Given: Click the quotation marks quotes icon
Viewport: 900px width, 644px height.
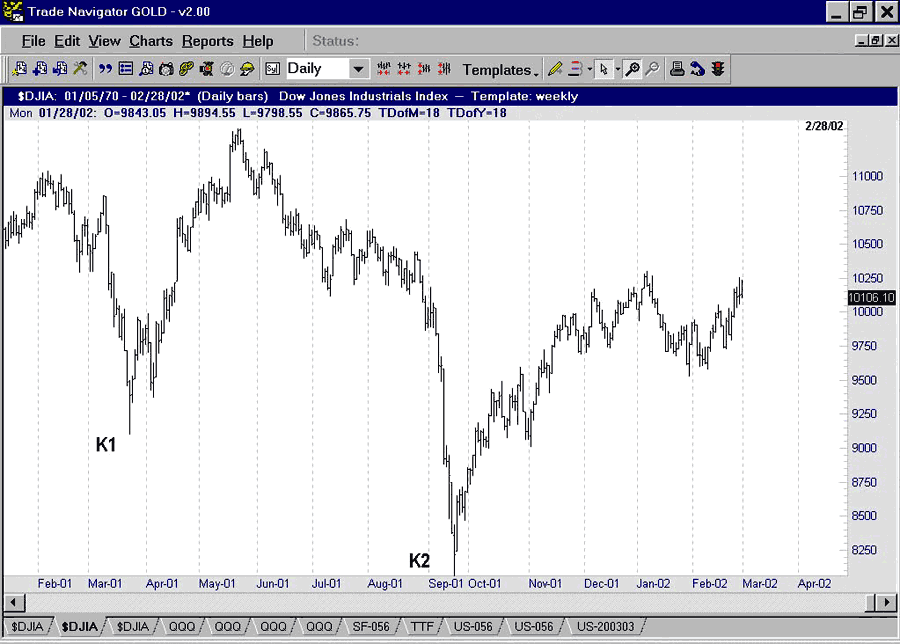Looking at the screenshot, I should [x=106, y=69].
